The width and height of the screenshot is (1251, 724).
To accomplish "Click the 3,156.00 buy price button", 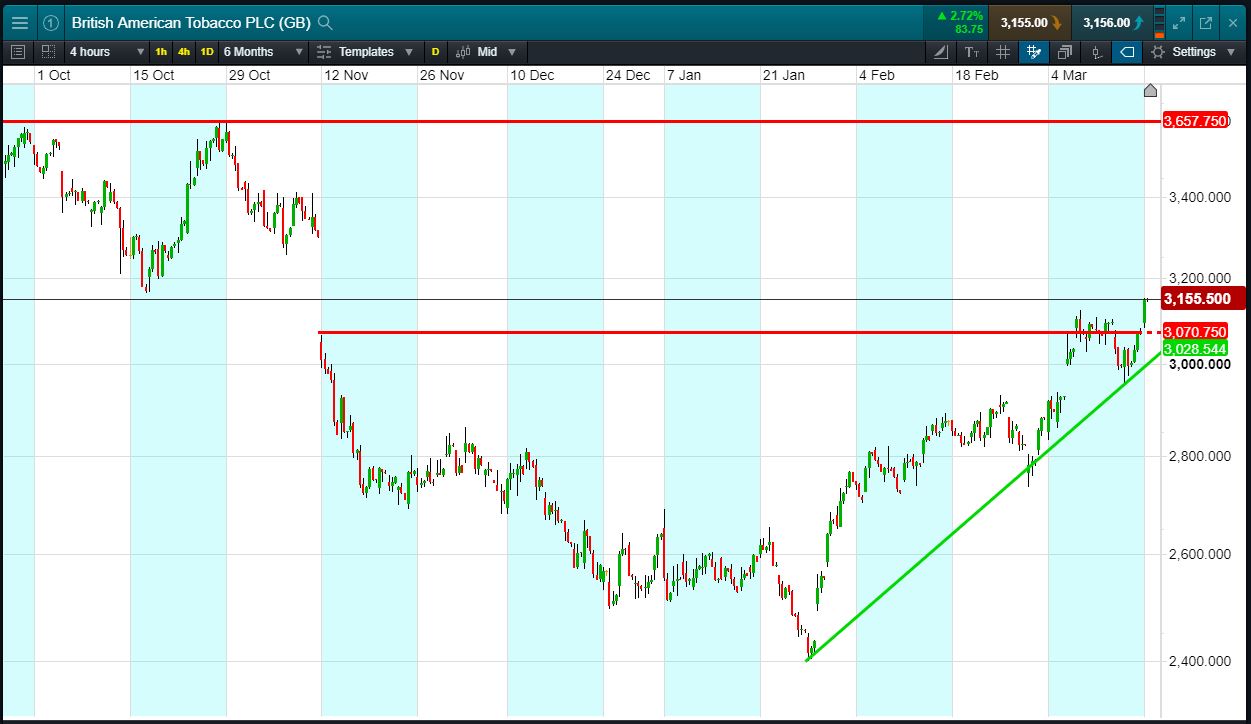I will [1113, 23].
